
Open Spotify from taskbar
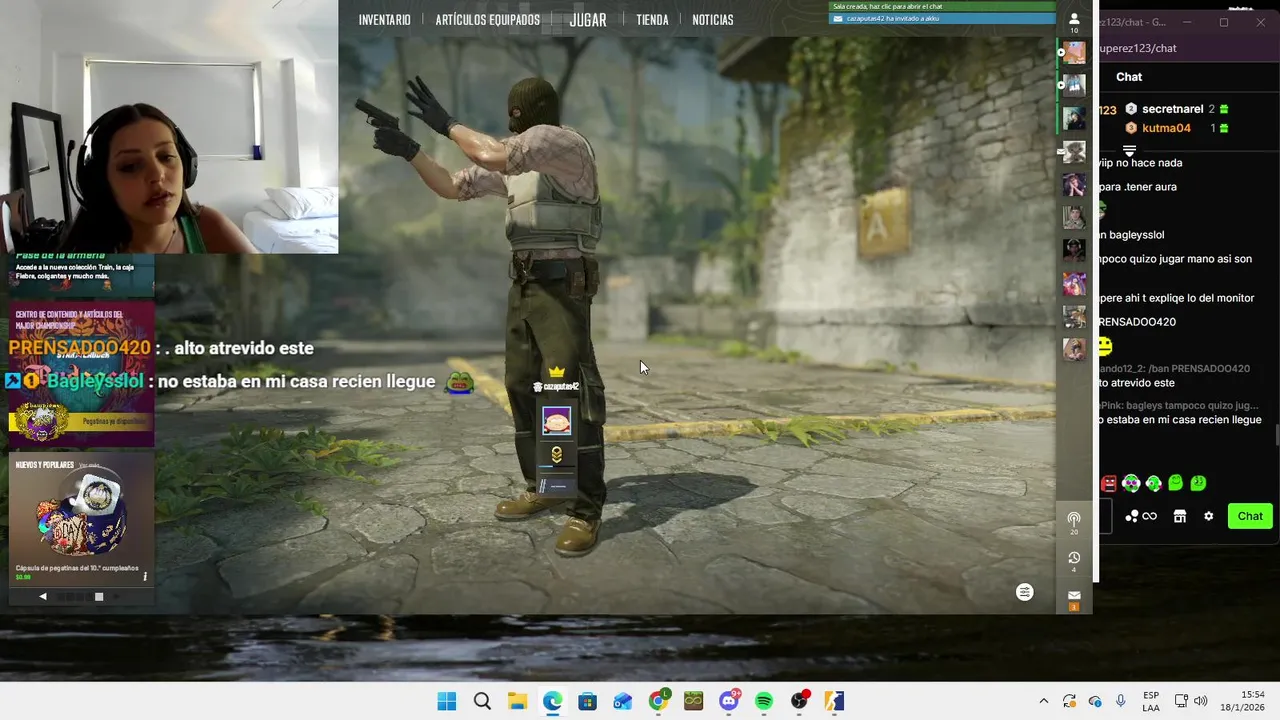pos(764,701)
